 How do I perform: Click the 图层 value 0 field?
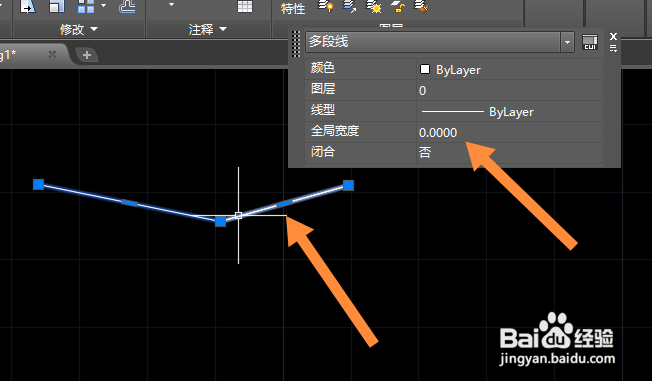(x=509, y=90)
